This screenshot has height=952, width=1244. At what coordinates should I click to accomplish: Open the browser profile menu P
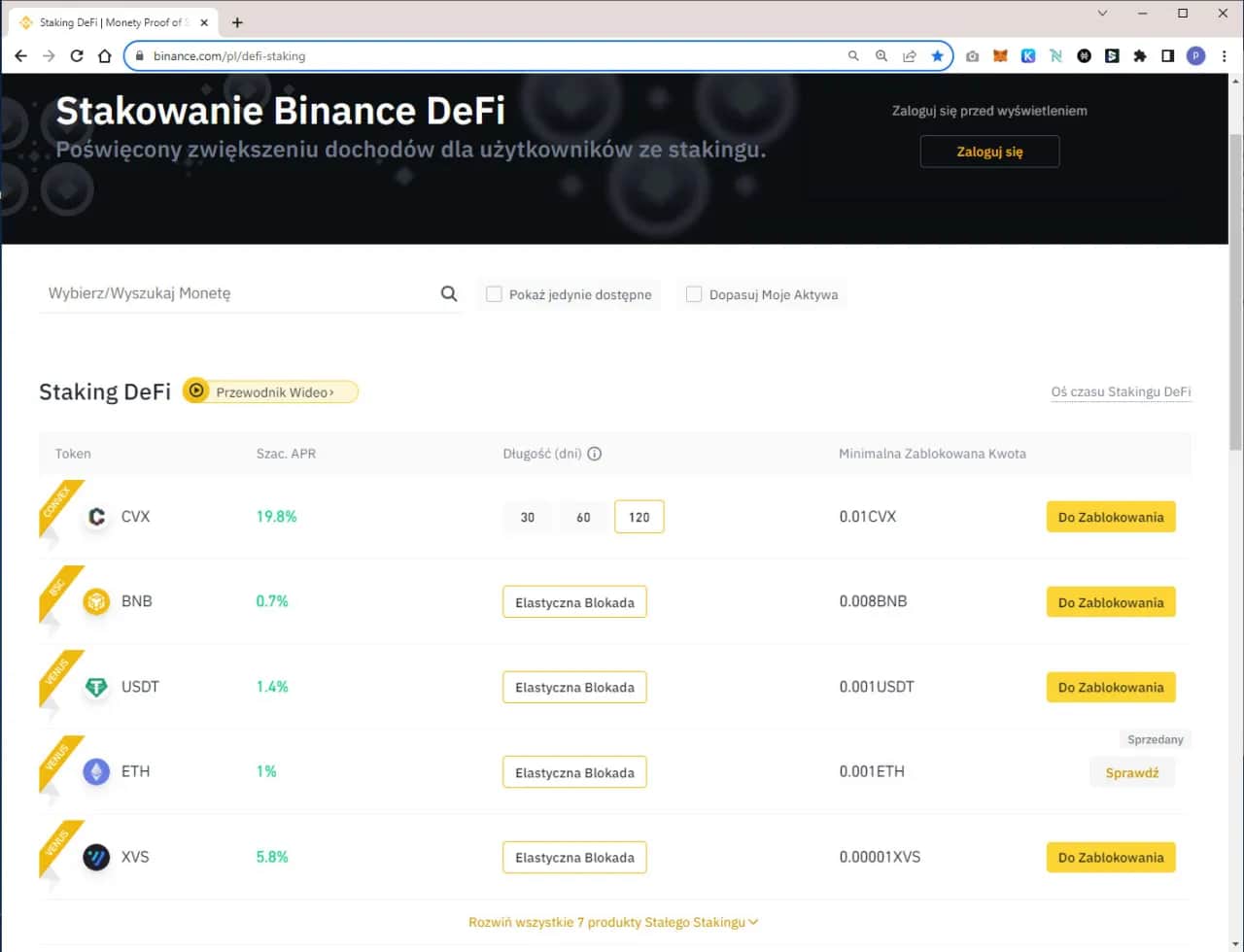click(x=1197, y=55)
